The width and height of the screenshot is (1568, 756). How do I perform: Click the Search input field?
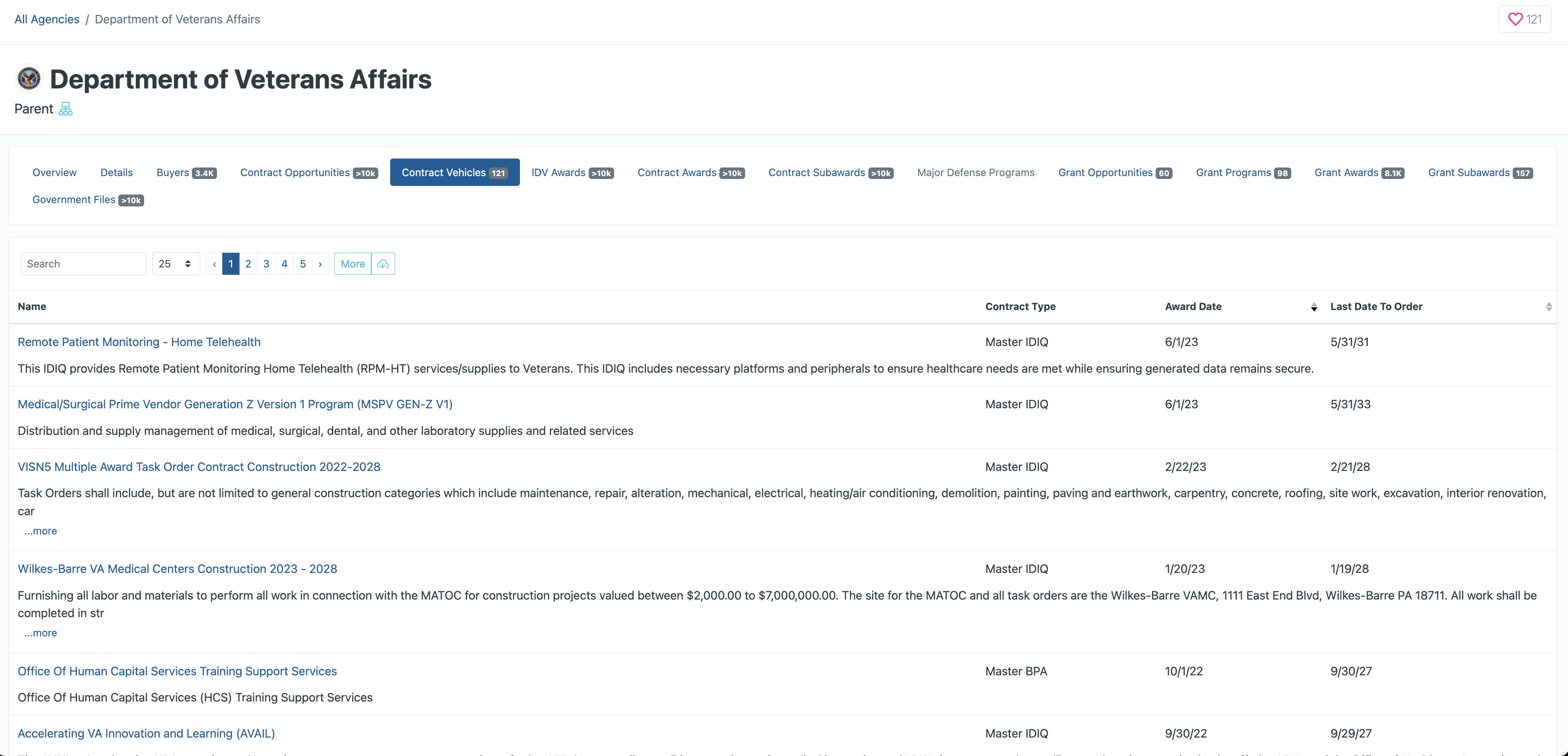[x=84, y=264]
